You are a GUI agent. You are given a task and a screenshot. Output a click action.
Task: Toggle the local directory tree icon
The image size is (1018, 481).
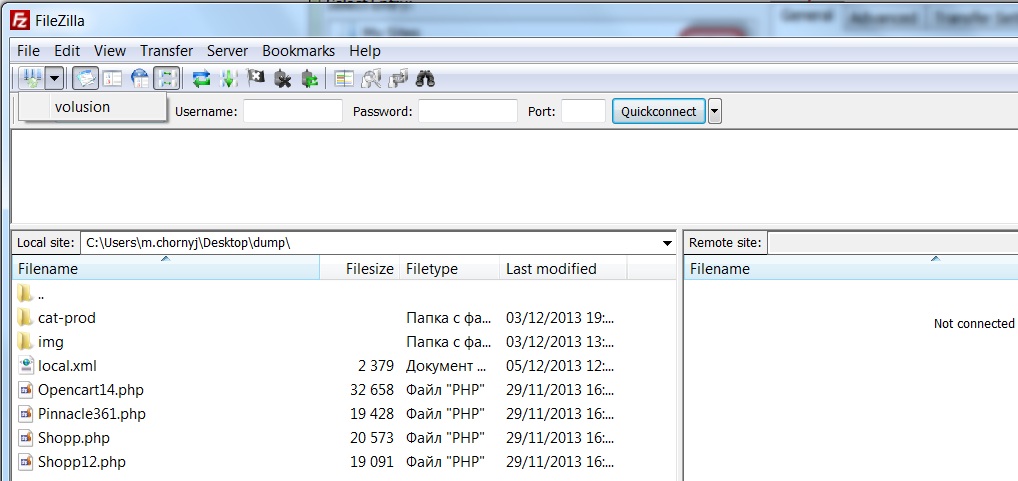click(x=113, y=79)
